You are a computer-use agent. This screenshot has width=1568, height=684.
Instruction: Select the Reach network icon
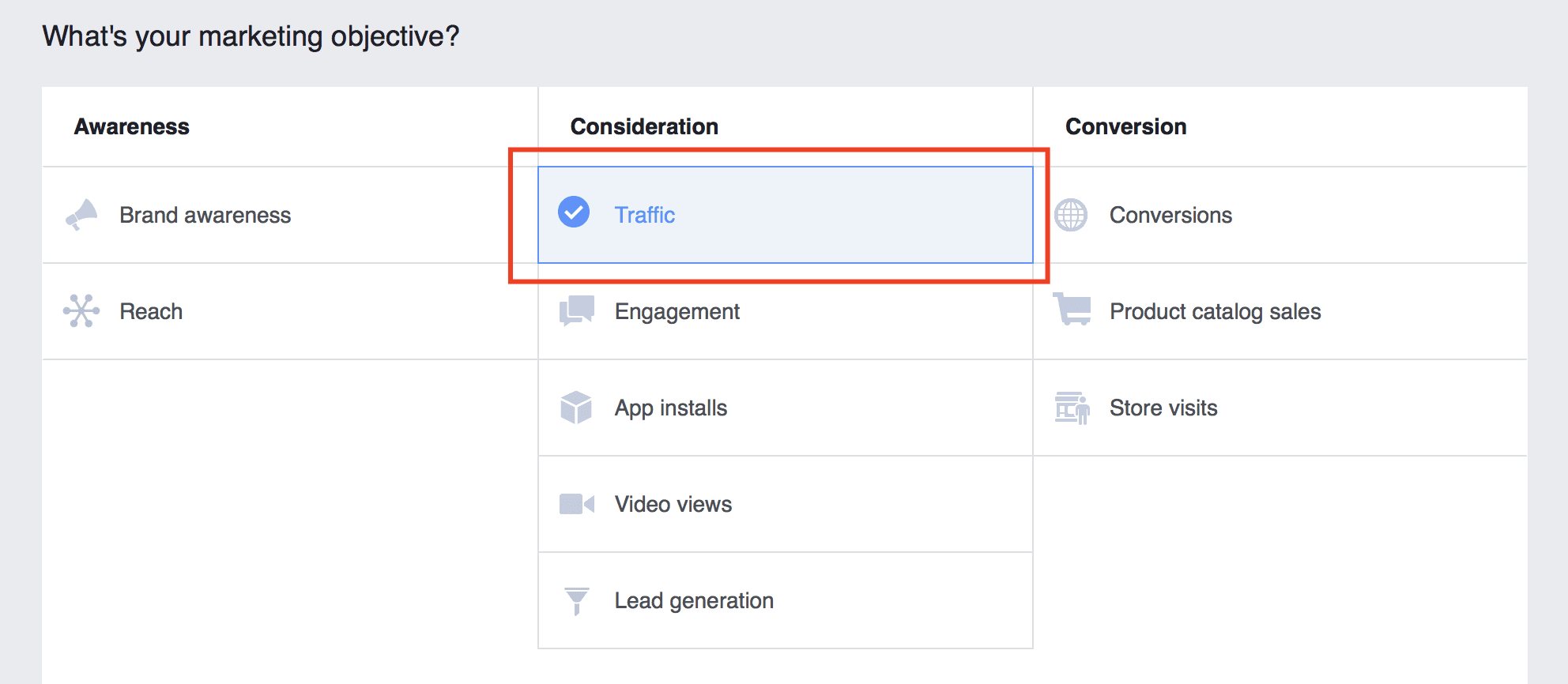[x=81, y=311]
